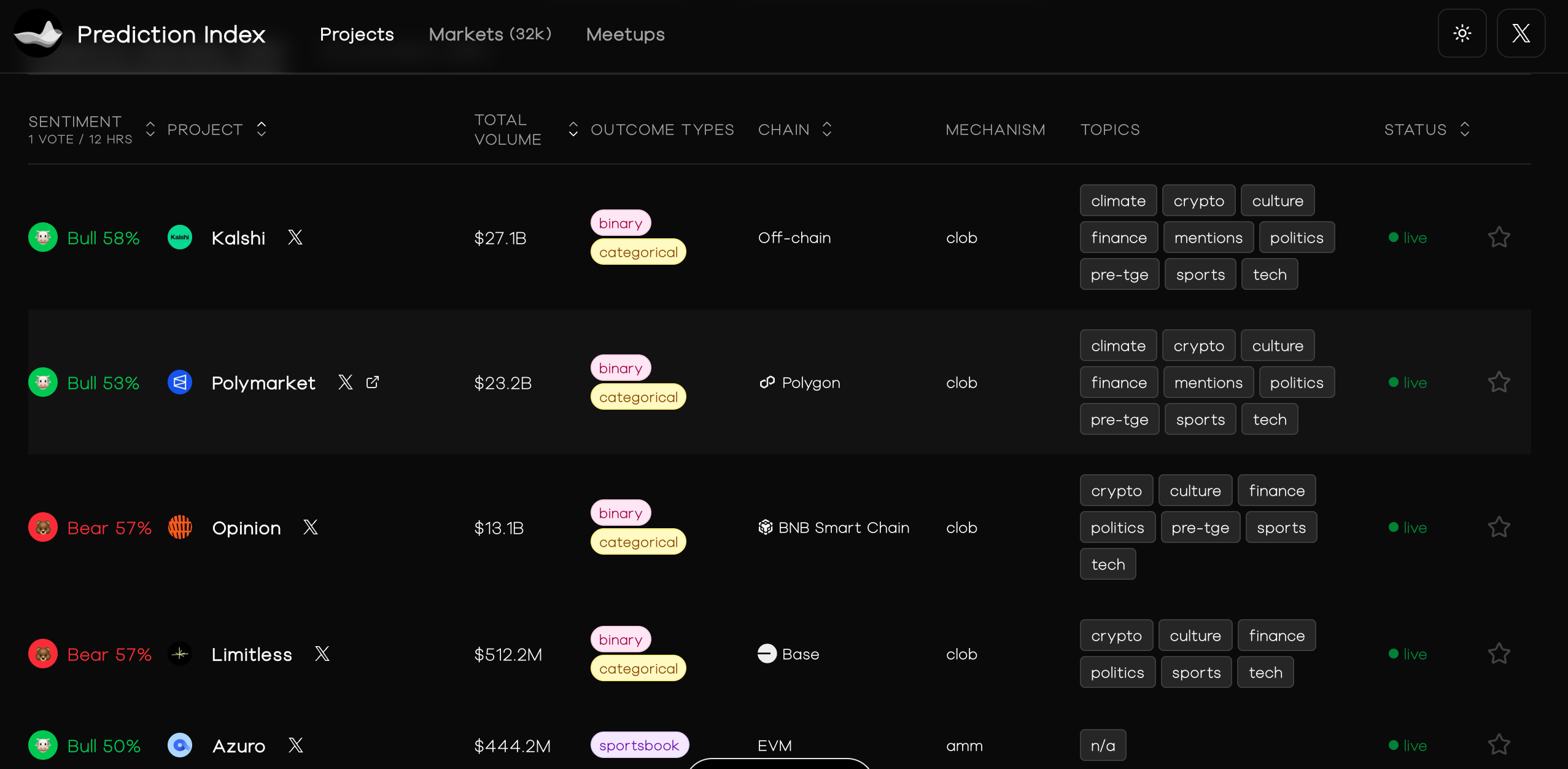Favorite Kalshi with the star icon

coord(1499,238)
